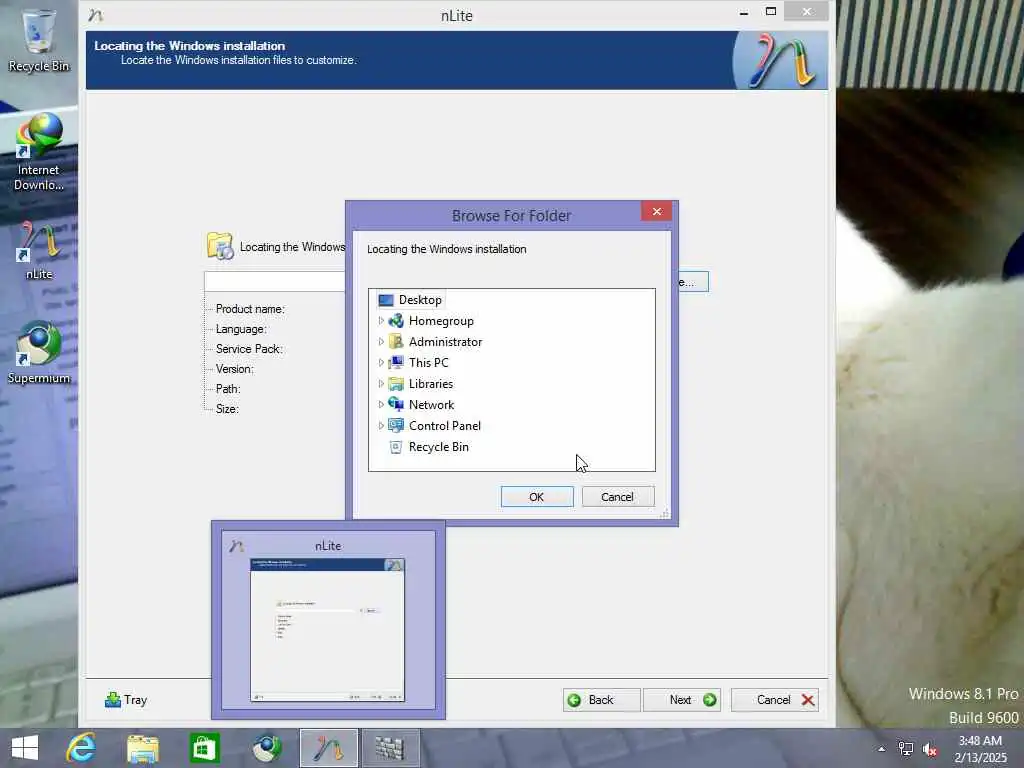Close the Browse For Folder dialog
Viewport: 1024px width, 768px height.
tap(656, 212)
